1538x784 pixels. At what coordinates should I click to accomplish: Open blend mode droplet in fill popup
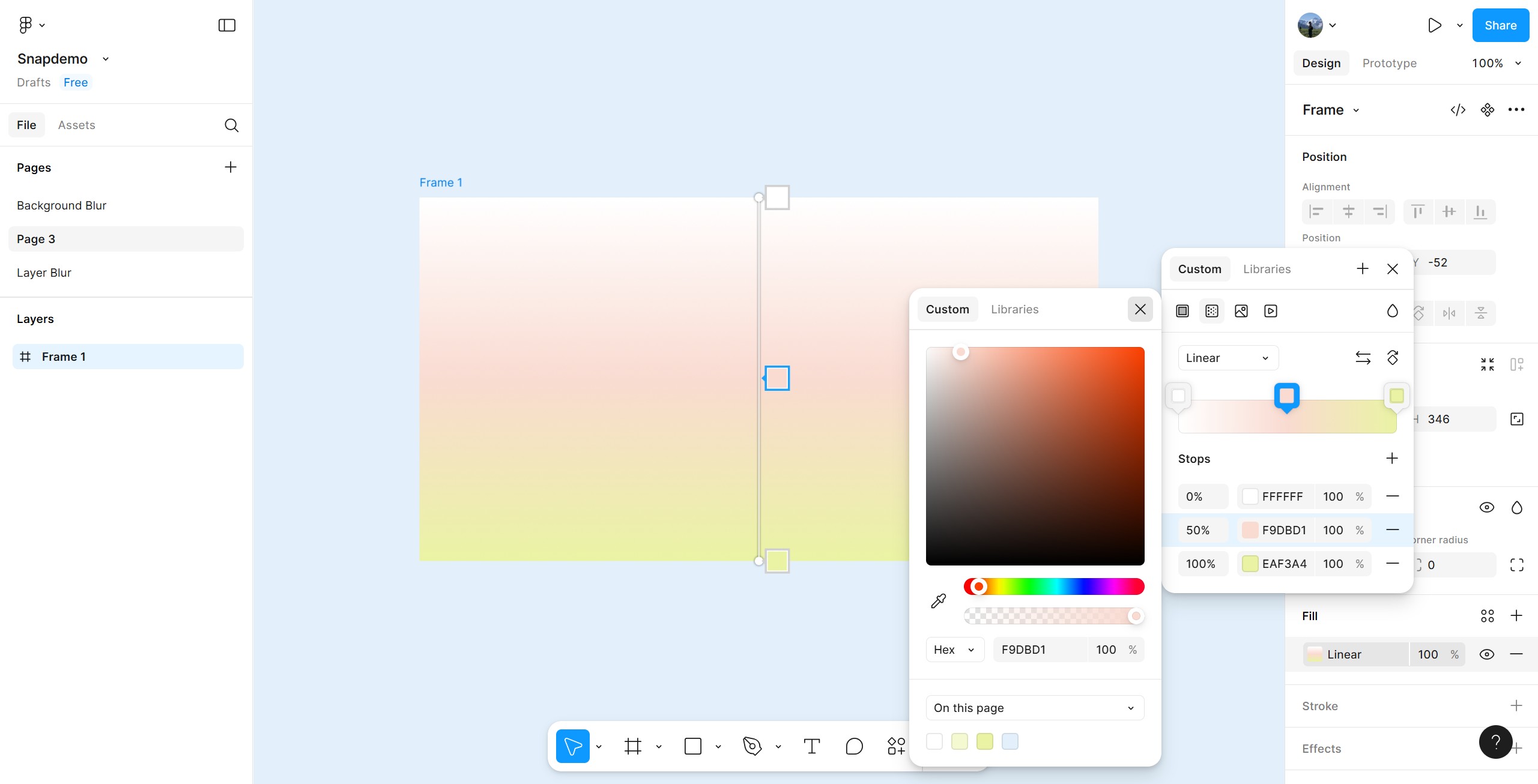coord(1392,311)
